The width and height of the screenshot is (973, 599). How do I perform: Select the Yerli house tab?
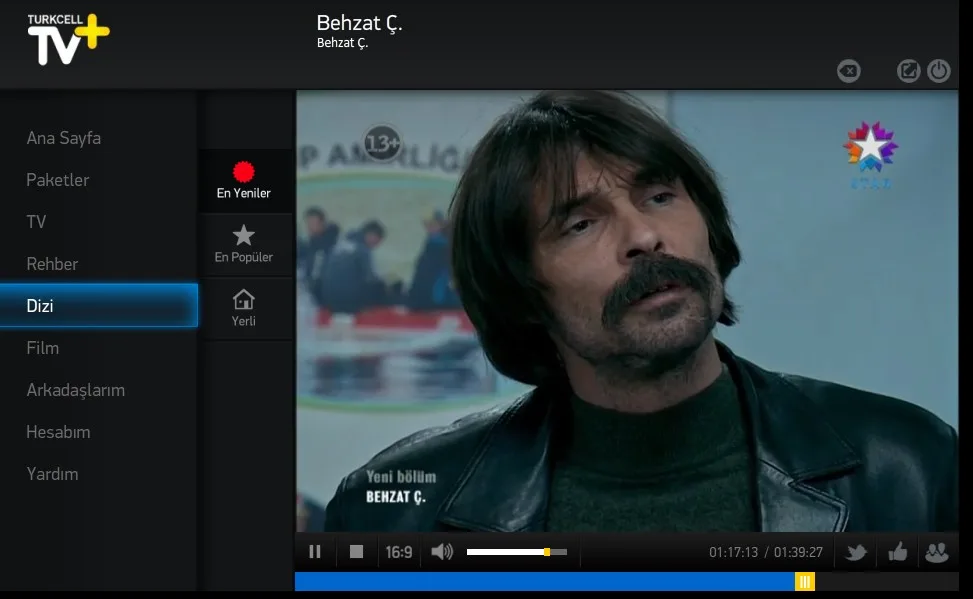244,309
